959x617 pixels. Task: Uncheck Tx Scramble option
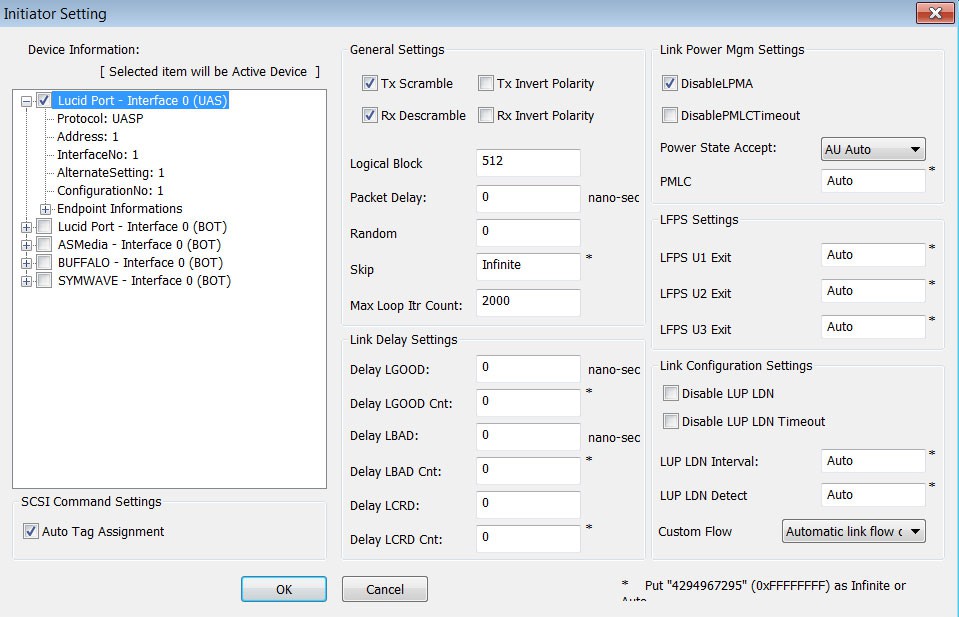[x=369, y=83]
